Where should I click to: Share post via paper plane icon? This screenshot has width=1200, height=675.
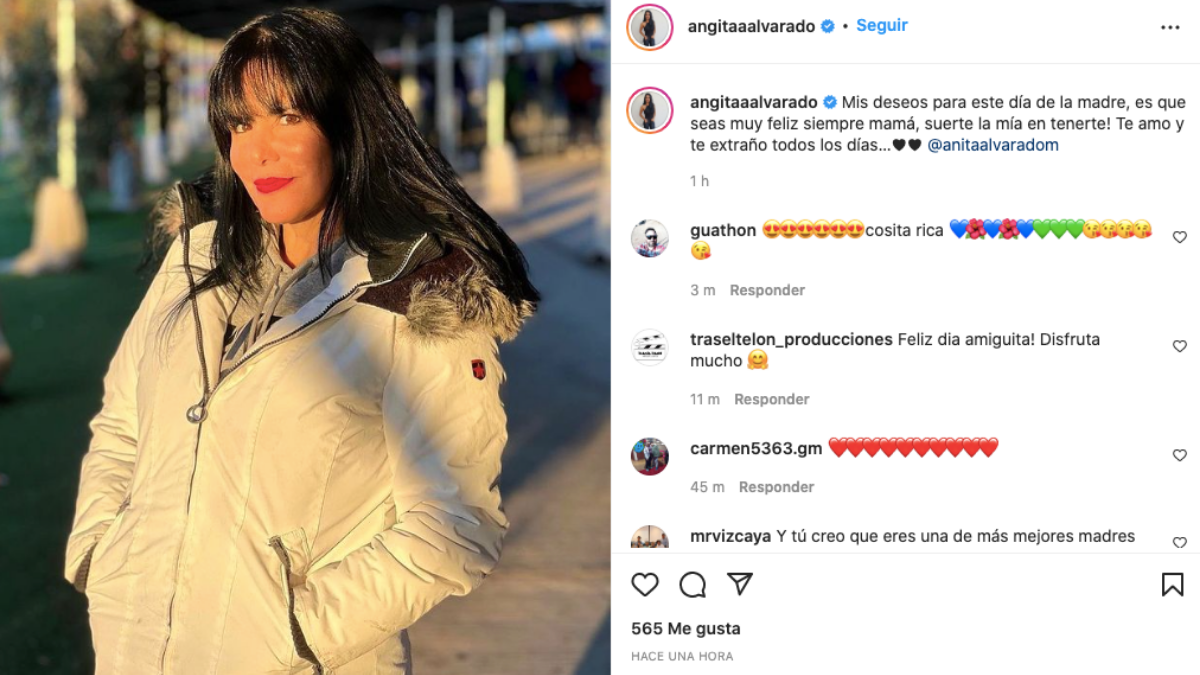click(x=740, y=584)
